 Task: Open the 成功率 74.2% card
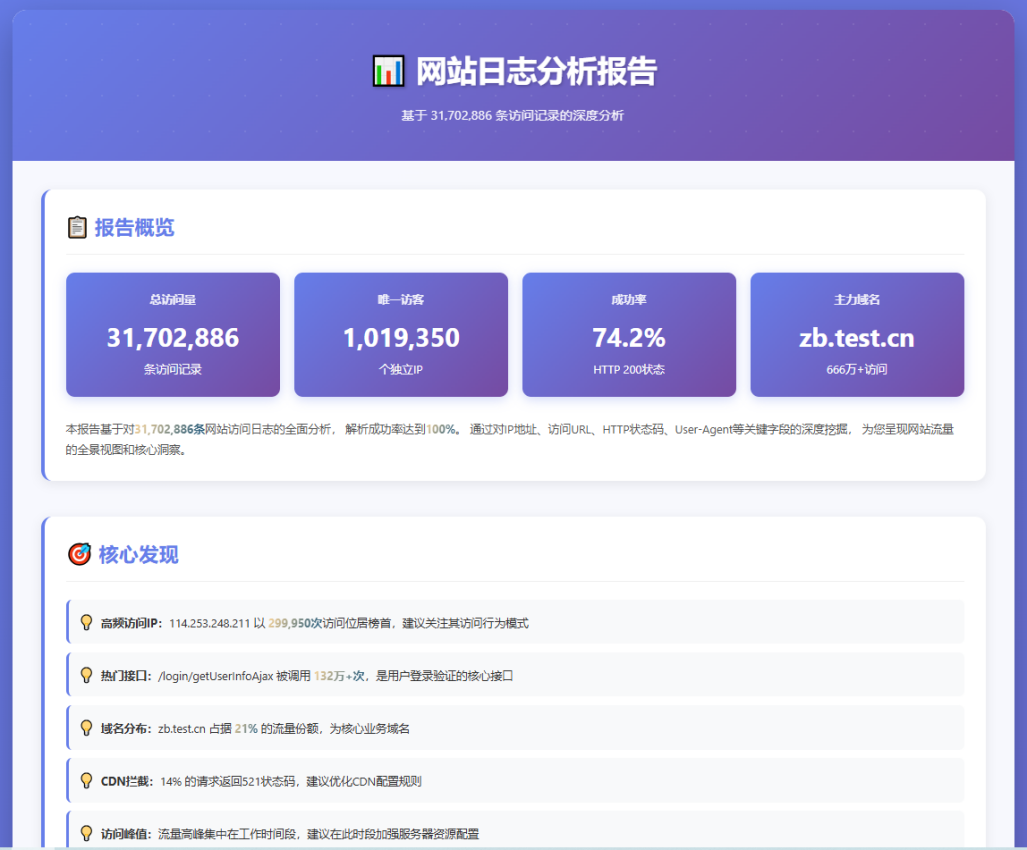629,335
